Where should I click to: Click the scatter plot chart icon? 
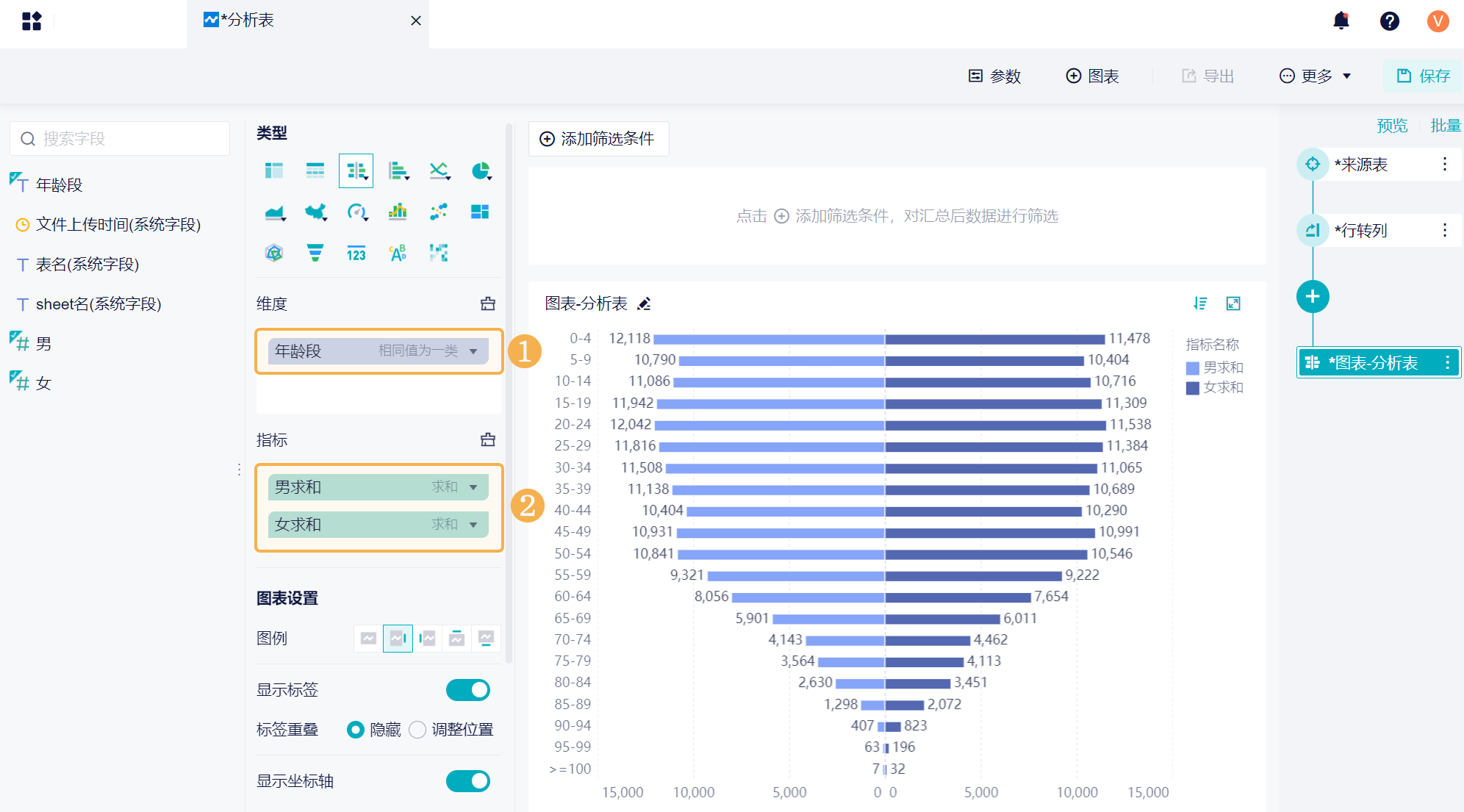(439, 212)
